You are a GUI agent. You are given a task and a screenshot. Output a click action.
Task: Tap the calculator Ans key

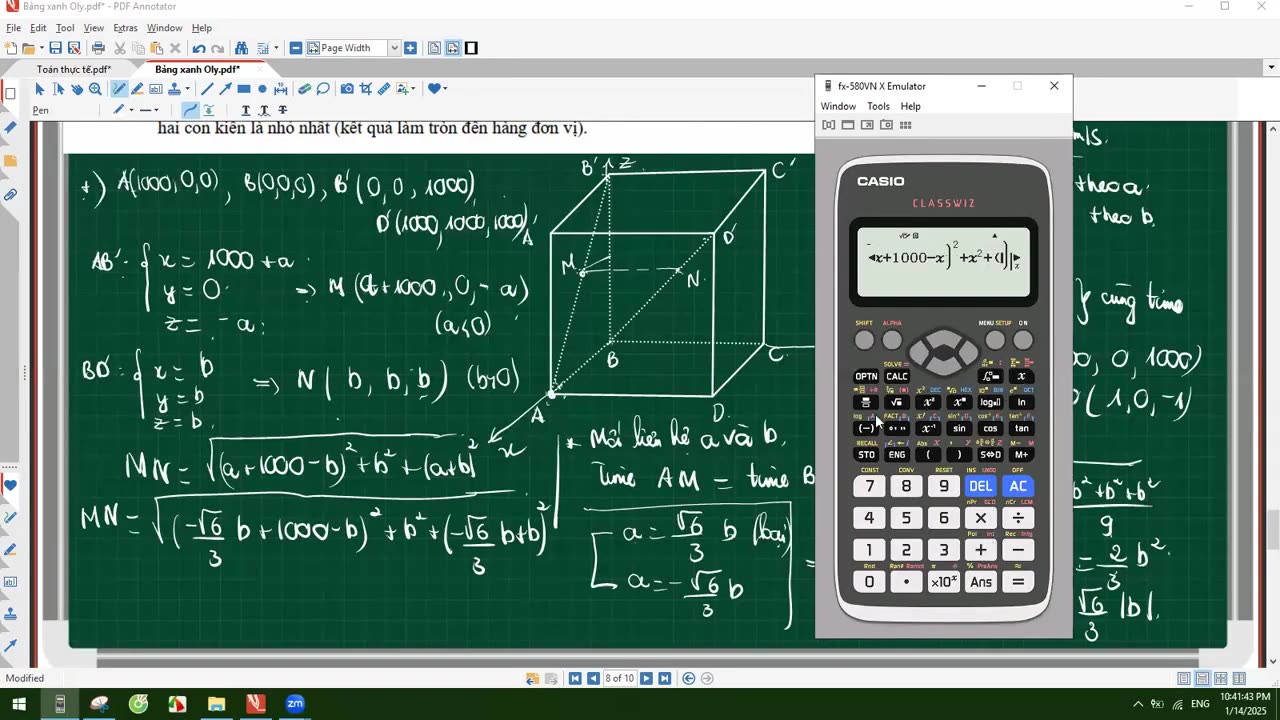click(981, 582)
